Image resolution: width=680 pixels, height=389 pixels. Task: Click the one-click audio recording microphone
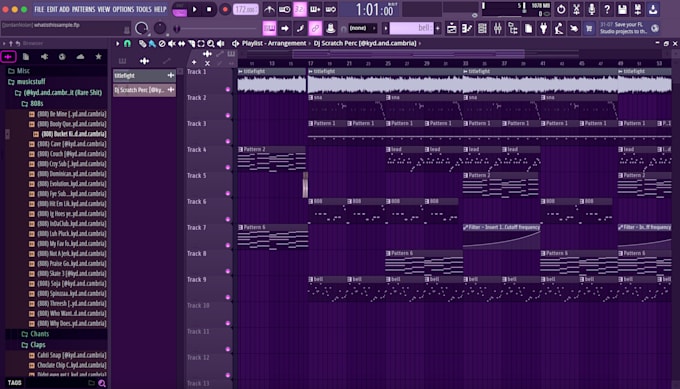click(x=592, y=9)
